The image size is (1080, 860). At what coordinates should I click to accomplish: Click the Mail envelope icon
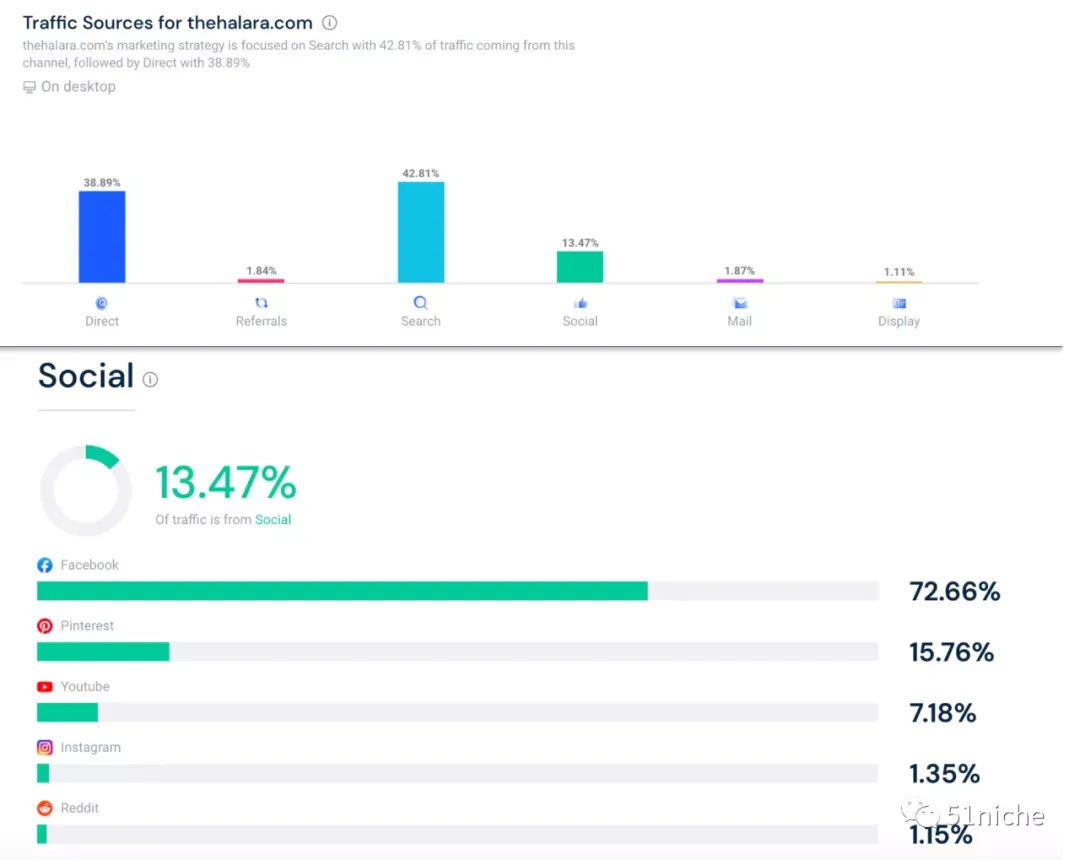740,304
